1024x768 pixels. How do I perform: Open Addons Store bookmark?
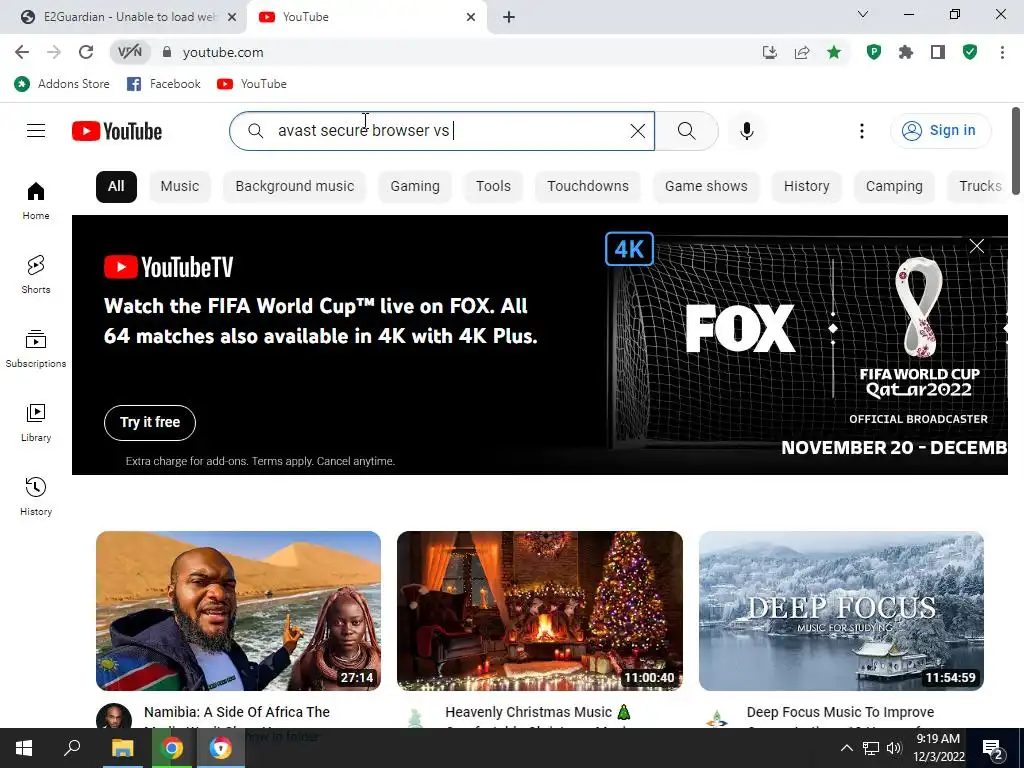[62, 84]
